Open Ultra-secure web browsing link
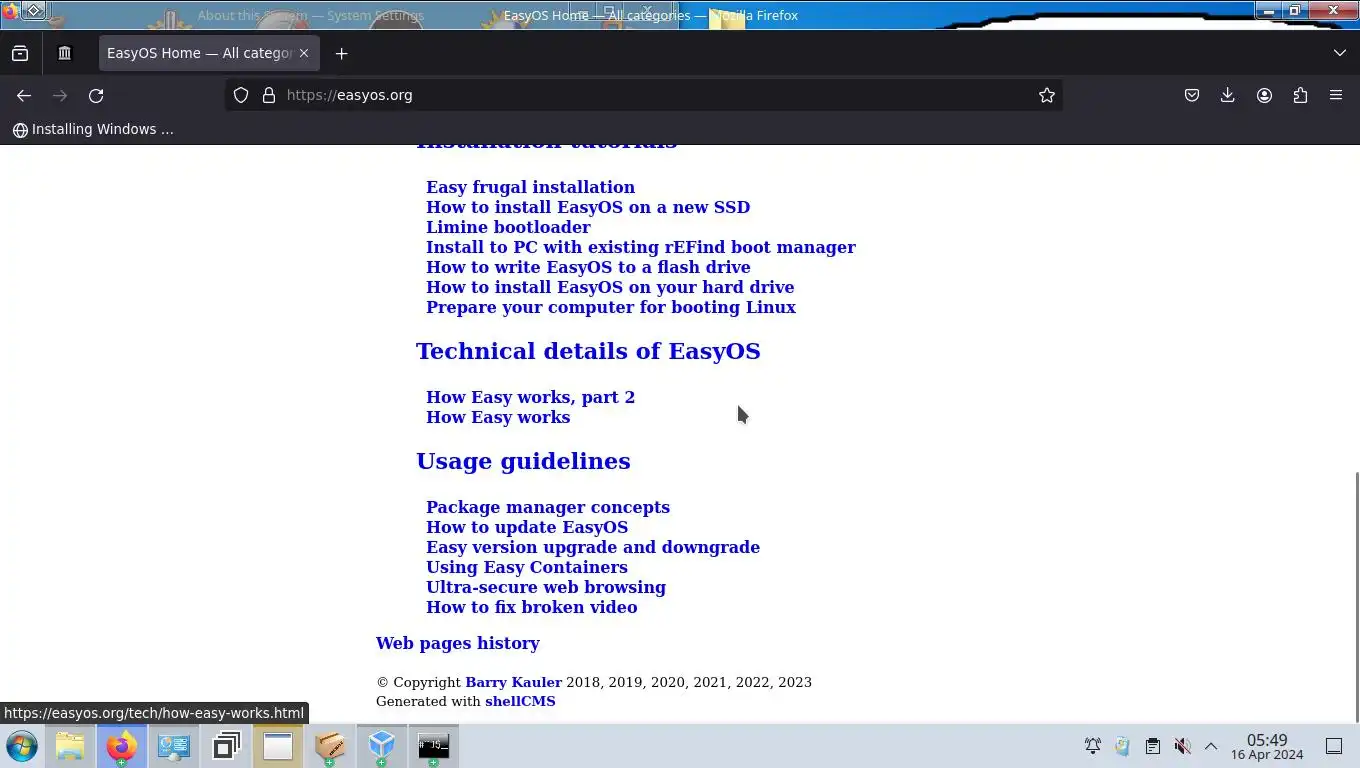The height and width of the screenshot is (768, 1360). [x=546, y=587]
